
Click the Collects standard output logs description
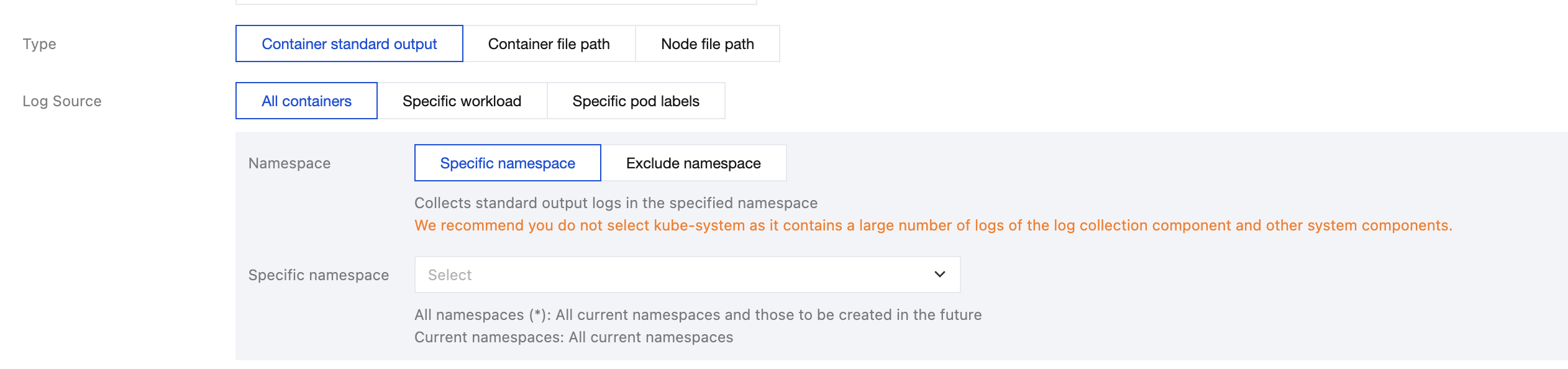[x=615, y=203]
